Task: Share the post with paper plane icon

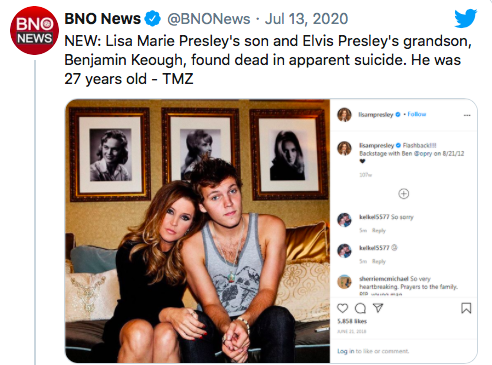Action: click(x=378, y=308)
